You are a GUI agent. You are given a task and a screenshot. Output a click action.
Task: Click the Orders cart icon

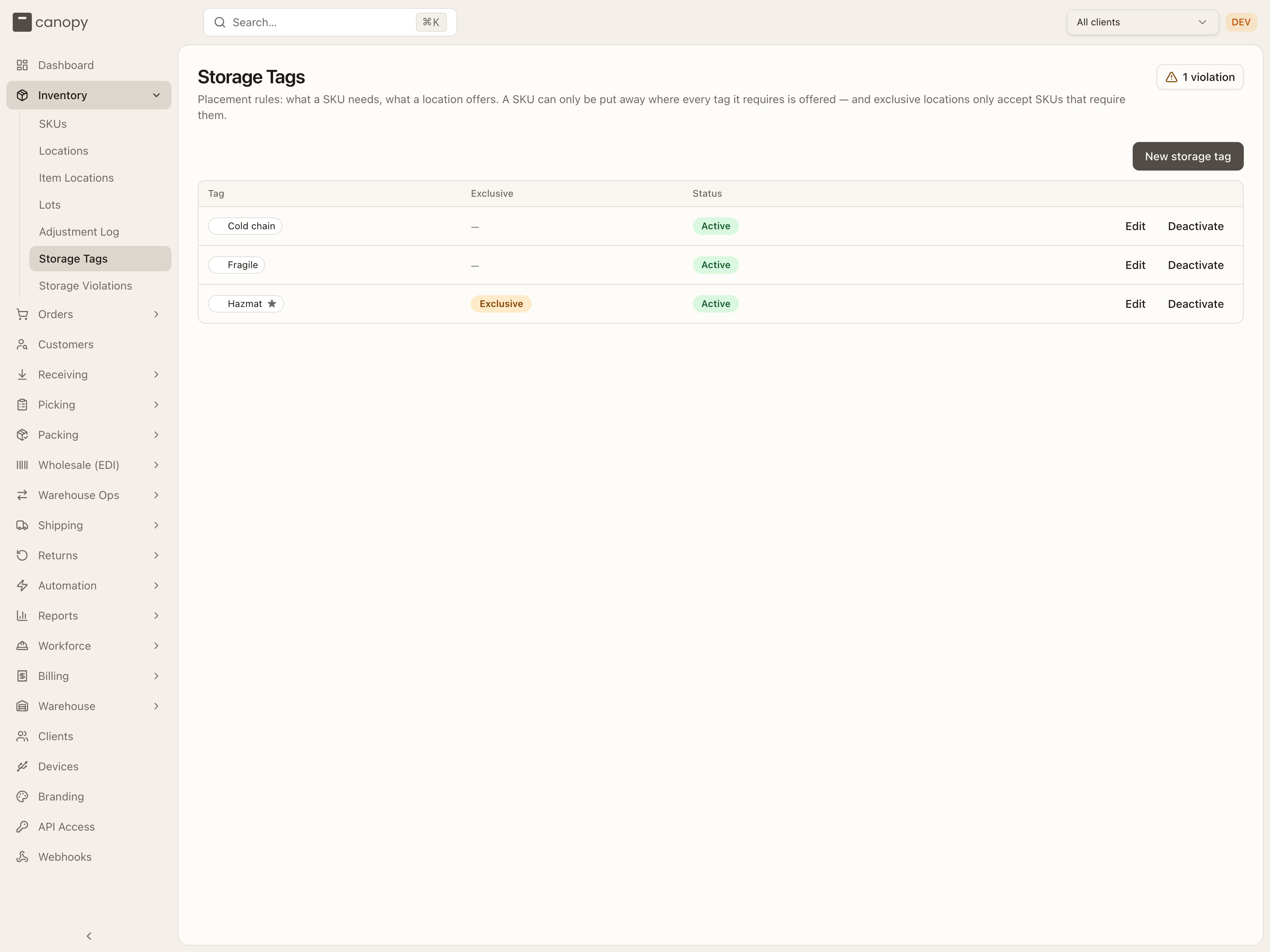[22, 315]
